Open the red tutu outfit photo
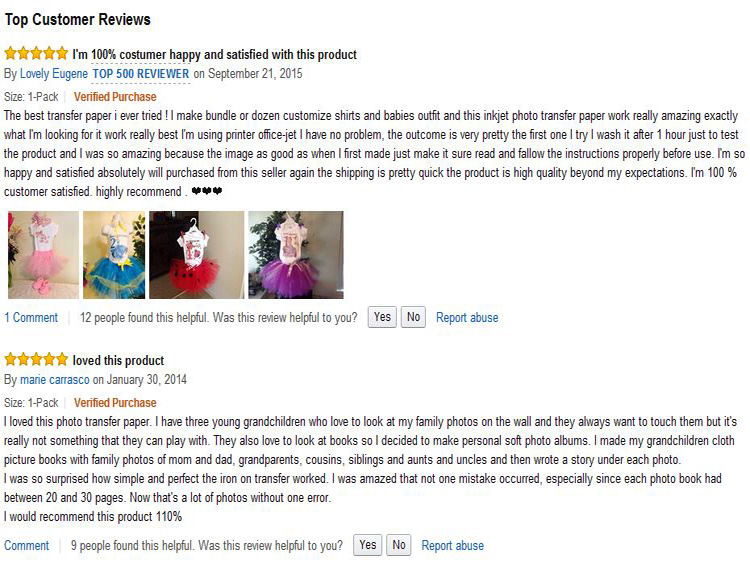This screenshot has width=750, height=579. (196, 255)
